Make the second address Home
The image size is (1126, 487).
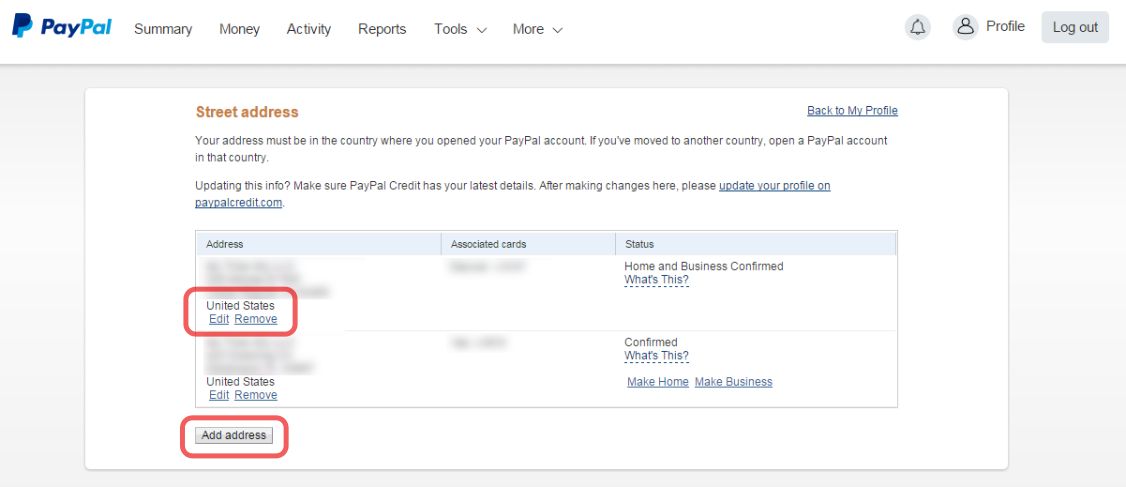pos(658,381)
